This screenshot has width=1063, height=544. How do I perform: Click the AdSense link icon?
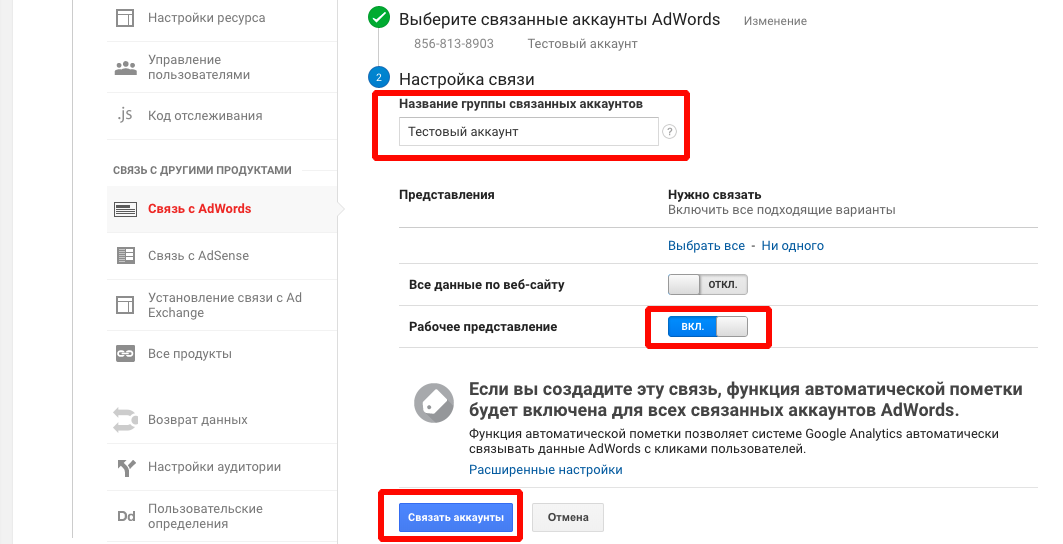pyautogui.click(x=125, y=256)
